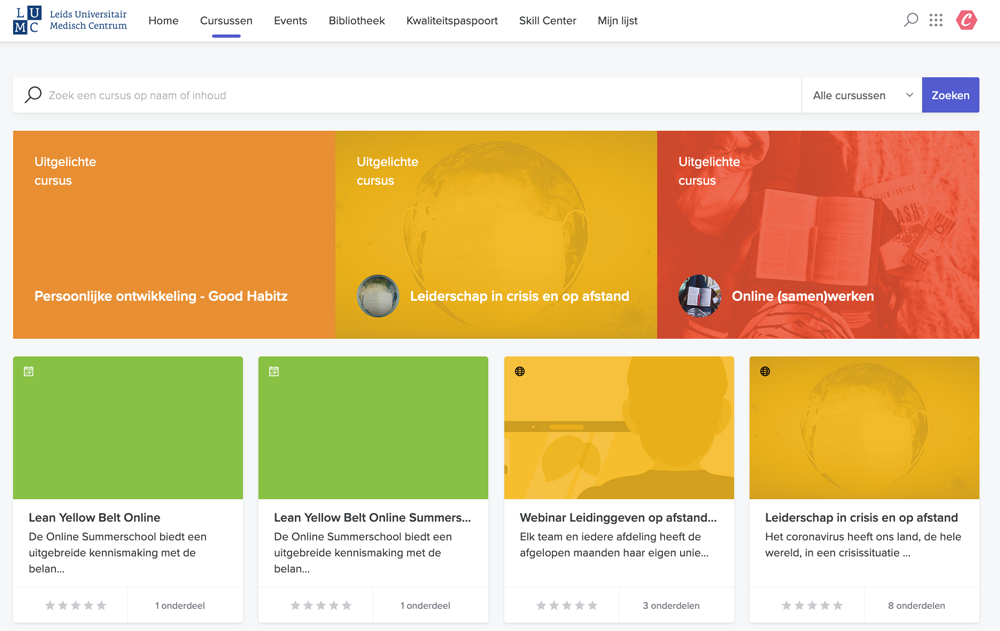The width and height of the screenshot is (1000, 631).
Task: Click the globe icon on the Leiderschap in crisis card
Action: click(763, 371)
